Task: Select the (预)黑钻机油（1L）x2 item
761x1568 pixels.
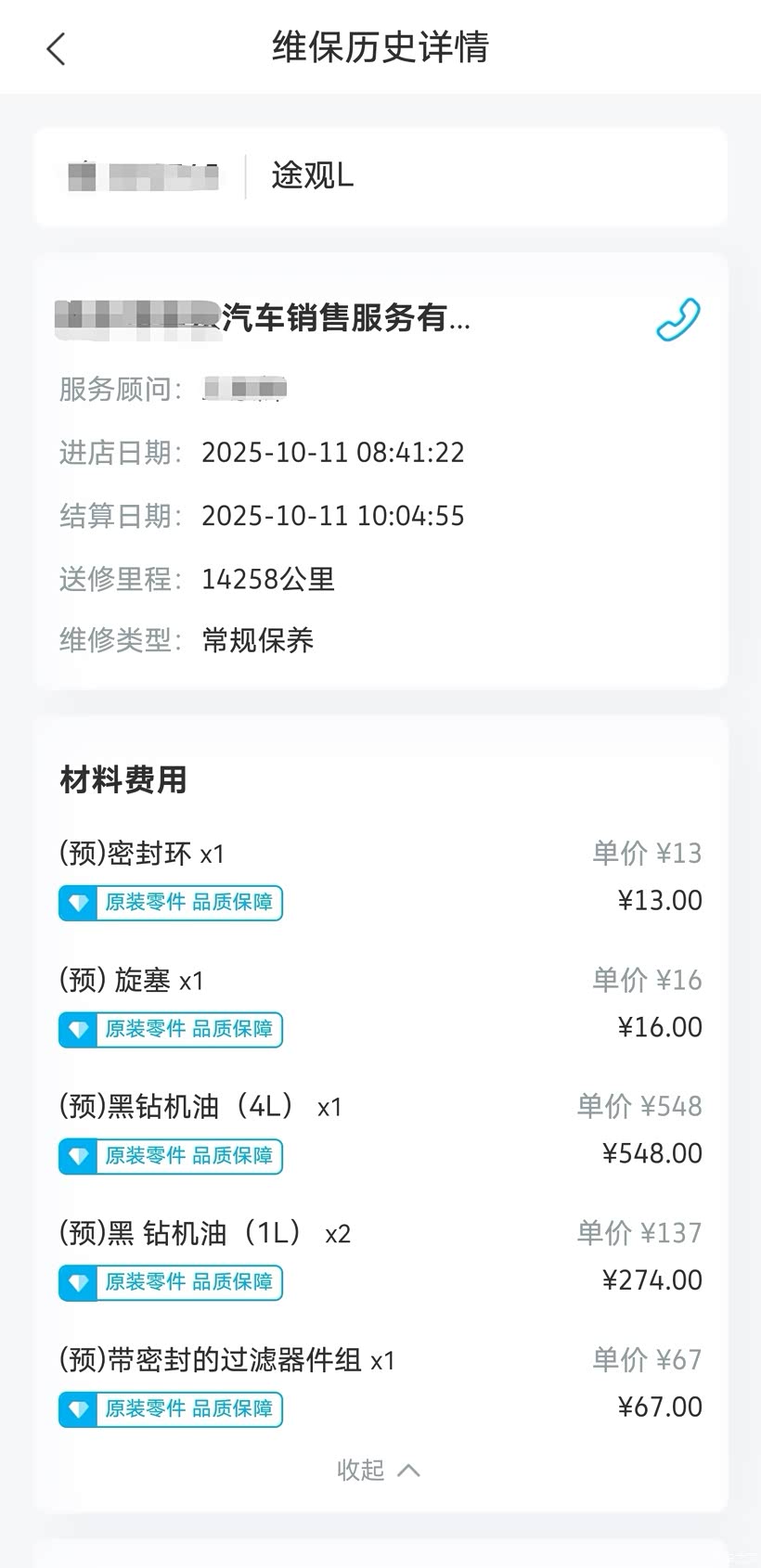Action: point(204,1233)
